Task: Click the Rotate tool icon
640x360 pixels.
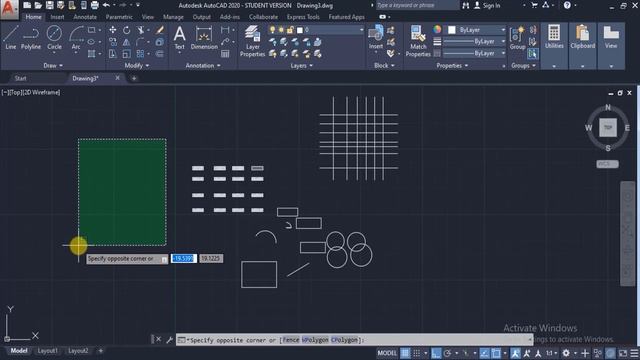Action: tap(127, 30)
